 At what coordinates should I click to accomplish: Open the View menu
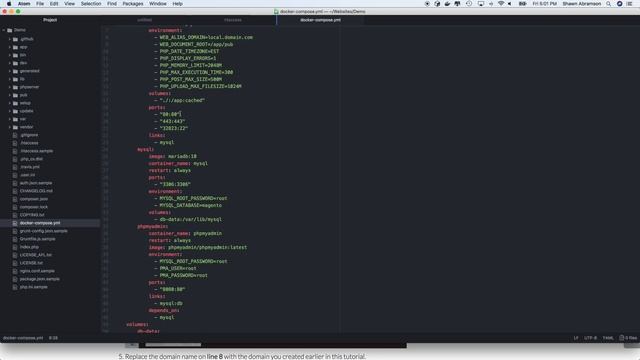click(69, 4)
